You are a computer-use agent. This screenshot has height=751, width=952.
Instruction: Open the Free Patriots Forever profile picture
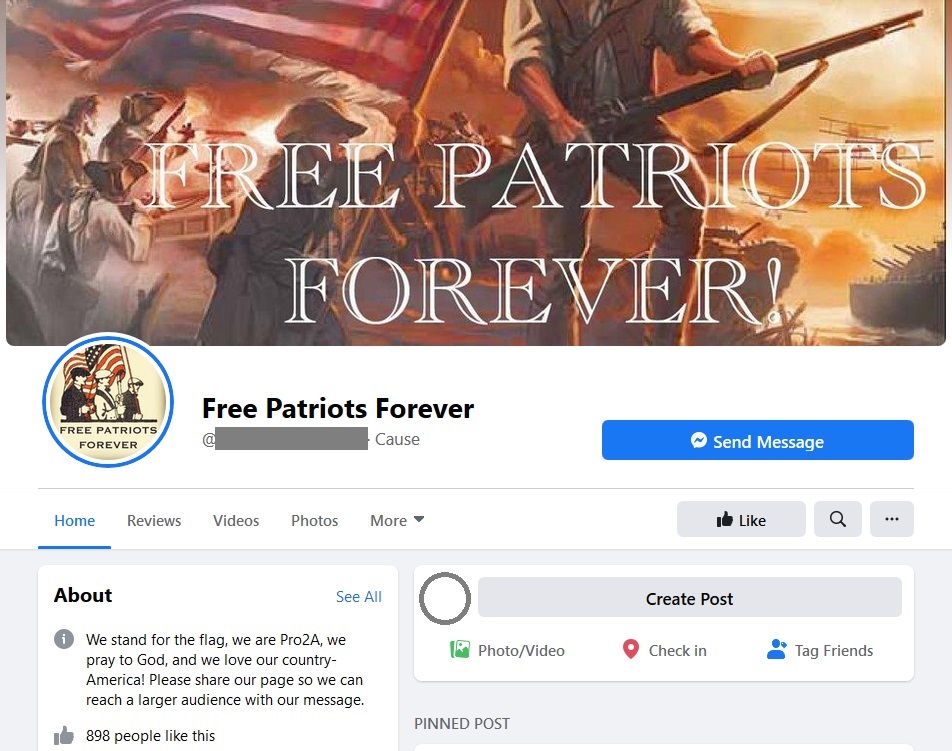click(108, 401)
